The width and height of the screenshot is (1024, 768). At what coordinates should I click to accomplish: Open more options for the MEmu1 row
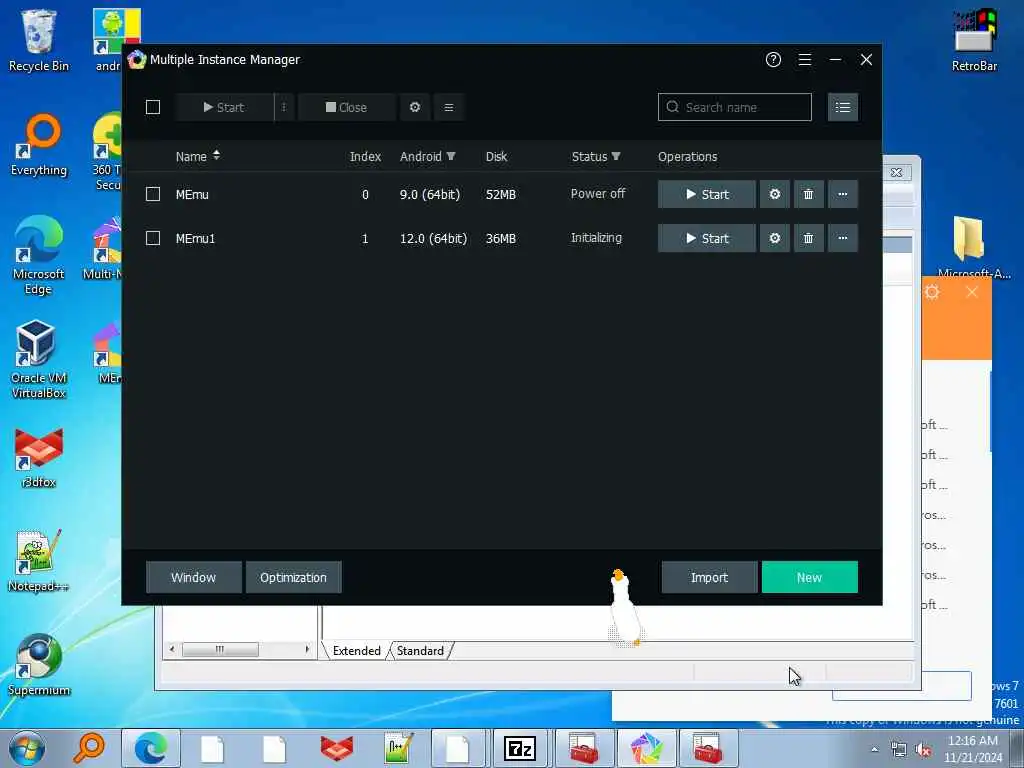(842, 238)
